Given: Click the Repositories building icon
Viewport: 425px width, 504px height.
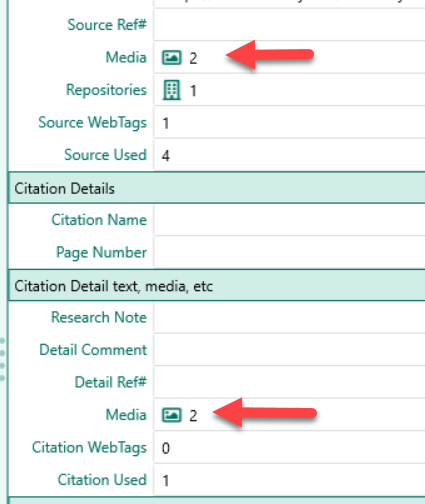Looking at the screenshot, I should (172, 90).
